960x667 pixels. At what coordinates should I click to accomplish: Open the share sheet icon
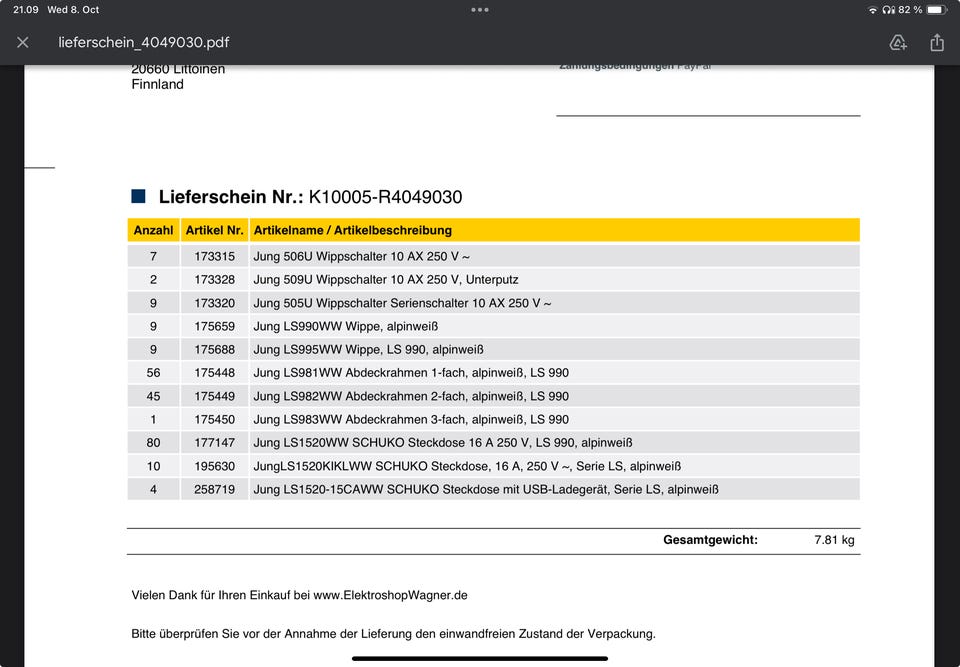(x=937, y=42)
